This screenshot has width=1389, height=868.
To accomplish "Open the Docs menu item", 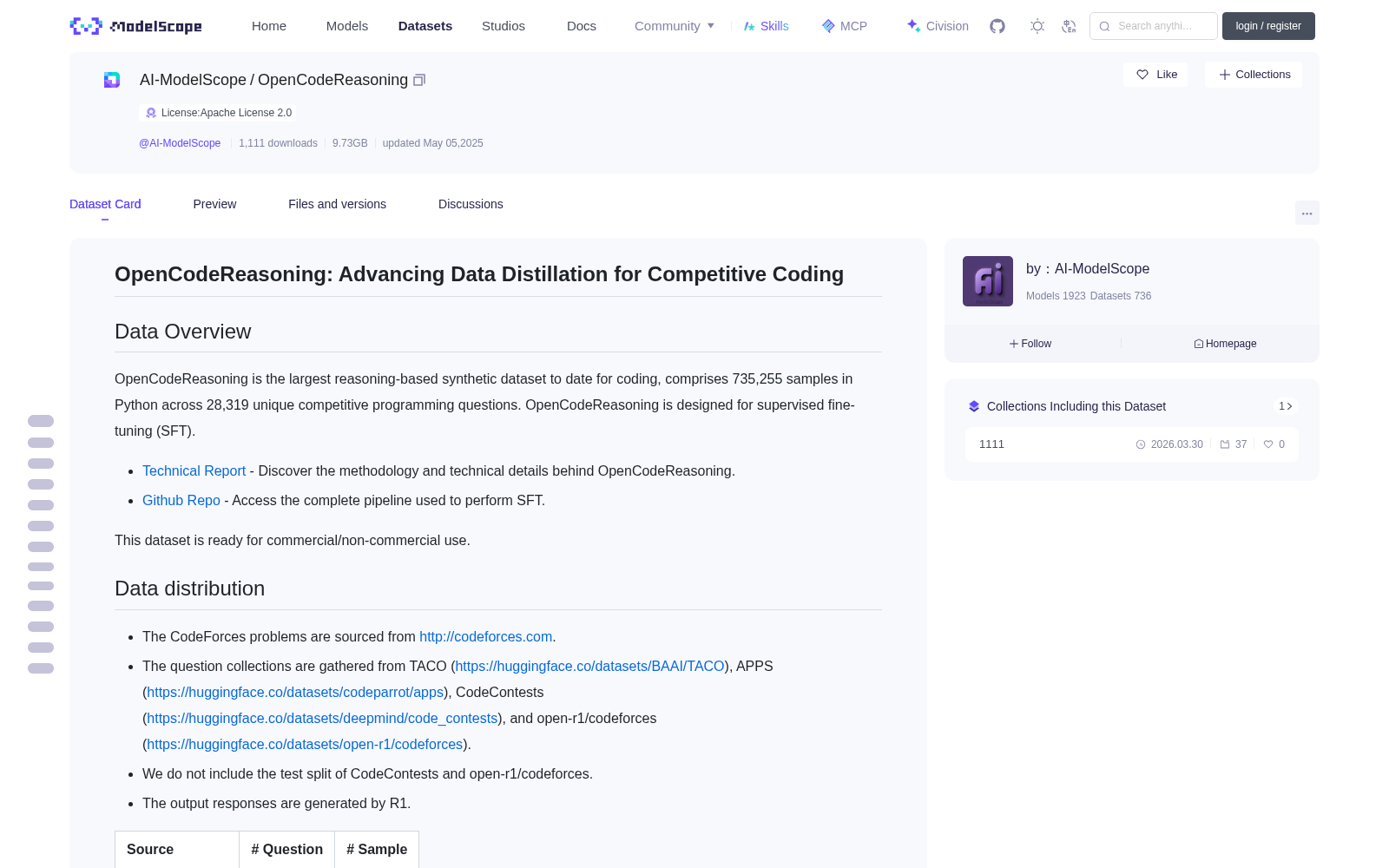I will (582, 26).
